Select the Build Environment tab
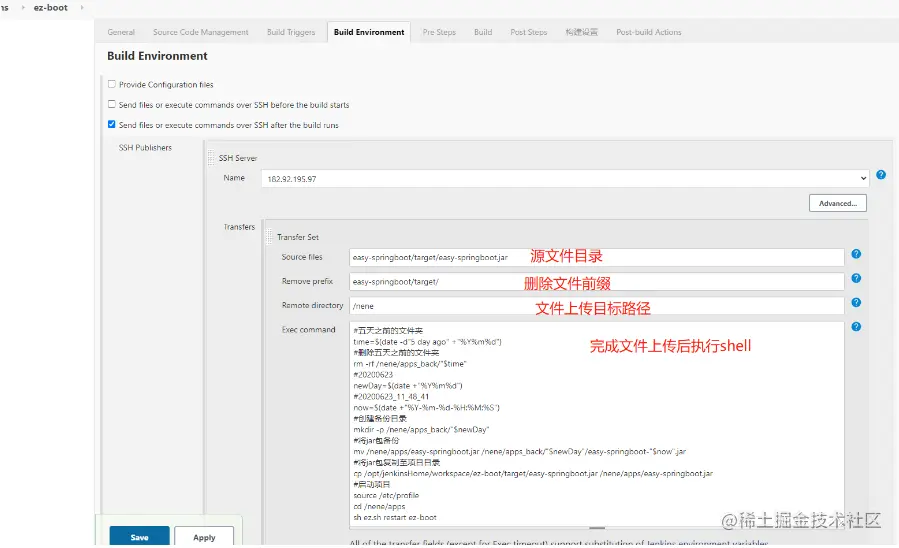This screenshot has width=899, height=548. pos(369,32)
